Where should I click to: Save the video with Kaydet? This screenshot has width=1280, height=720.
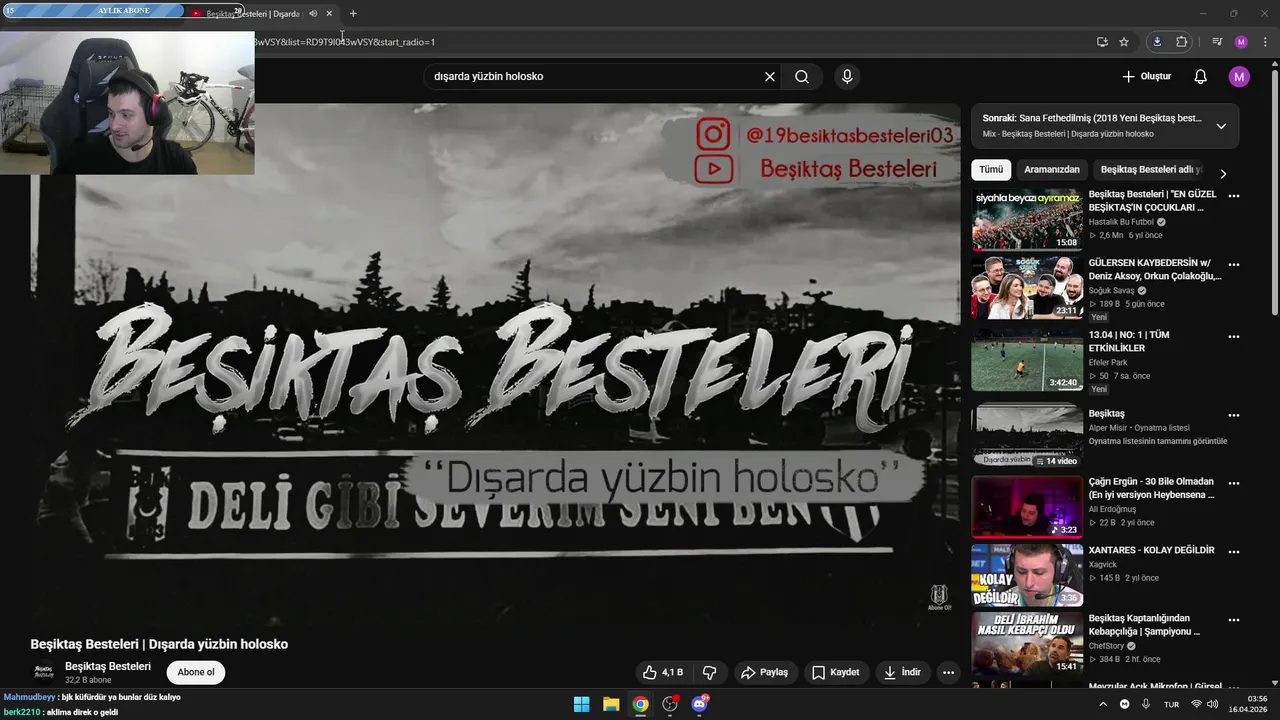[836, 672]
